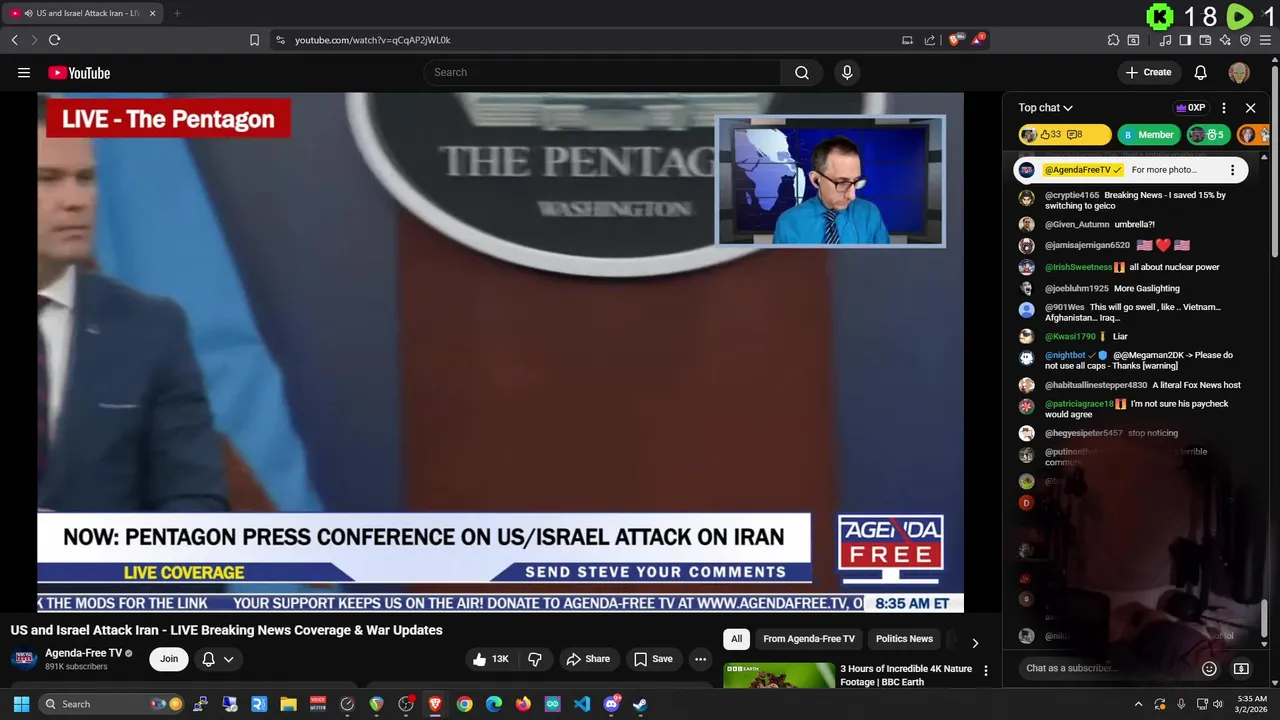This screenshot has height=720, width=1280.
Task: Share page via address bar share icon
Action: 930,40
